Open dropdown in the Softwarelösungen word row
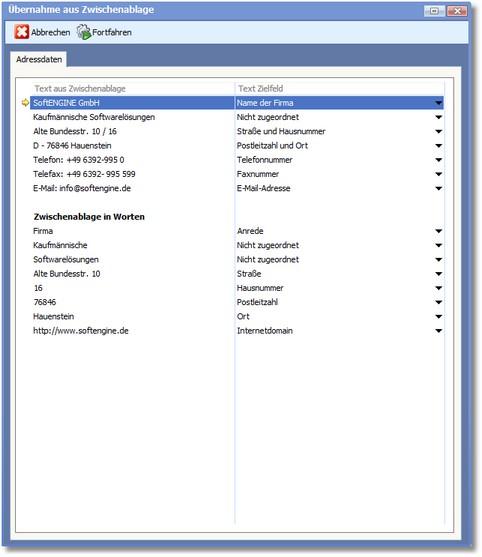This screenshot has width=482, height=557. (x=439, y=260)
